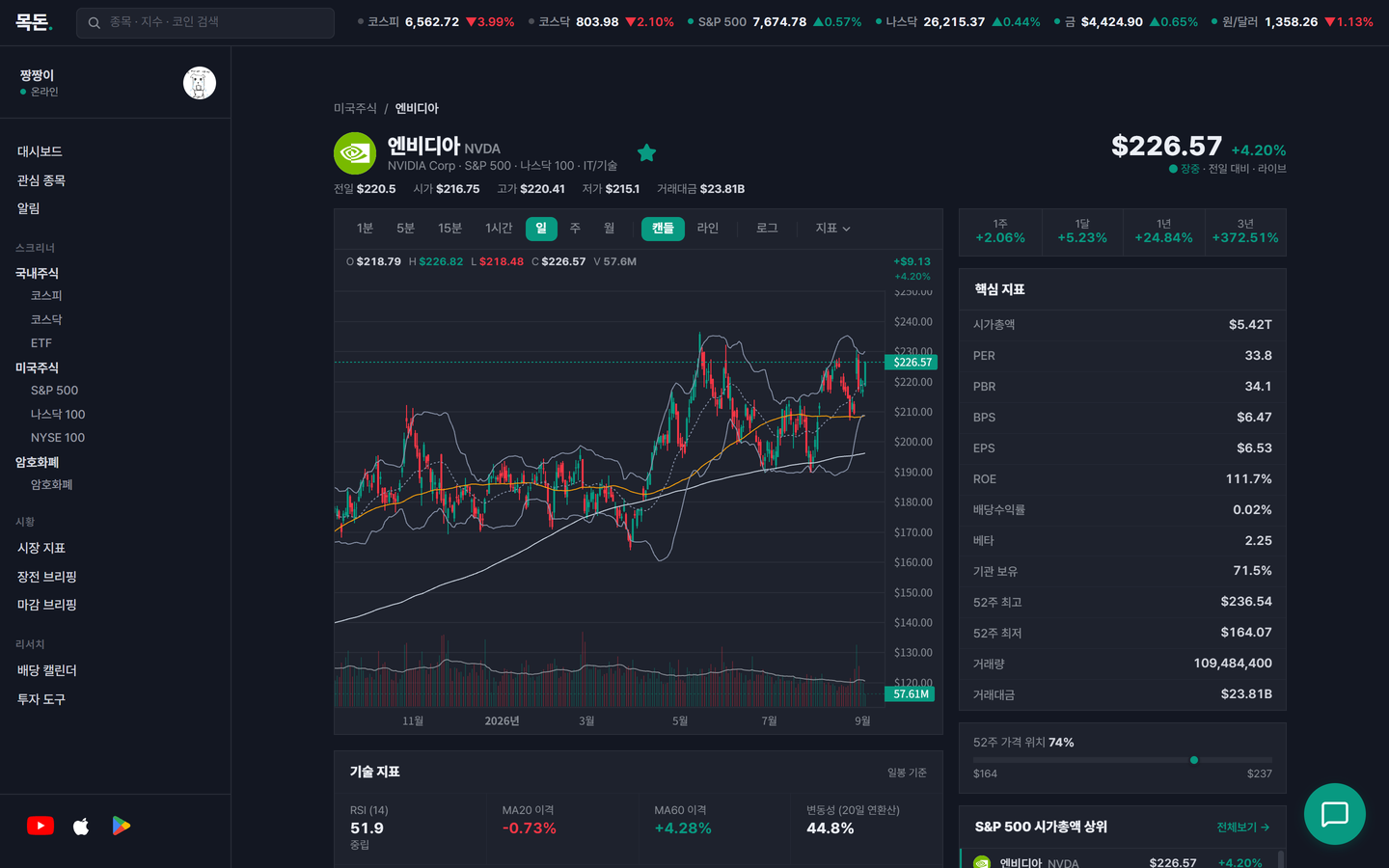Click the 국내주식 sidebar heading
This screenshot has width=1389, height=868.
click(38, 273)
